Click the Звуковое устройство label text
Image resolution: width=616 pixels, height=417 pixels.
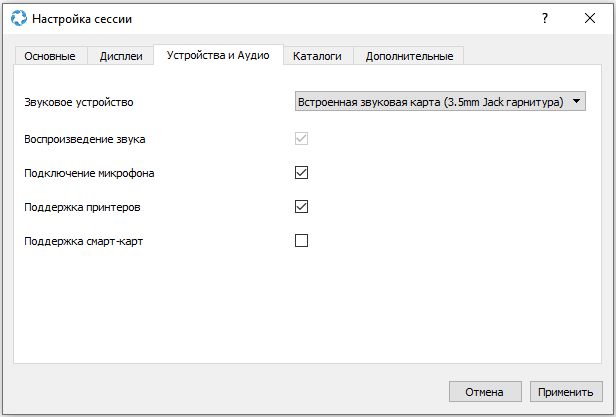tap(78, 102)
